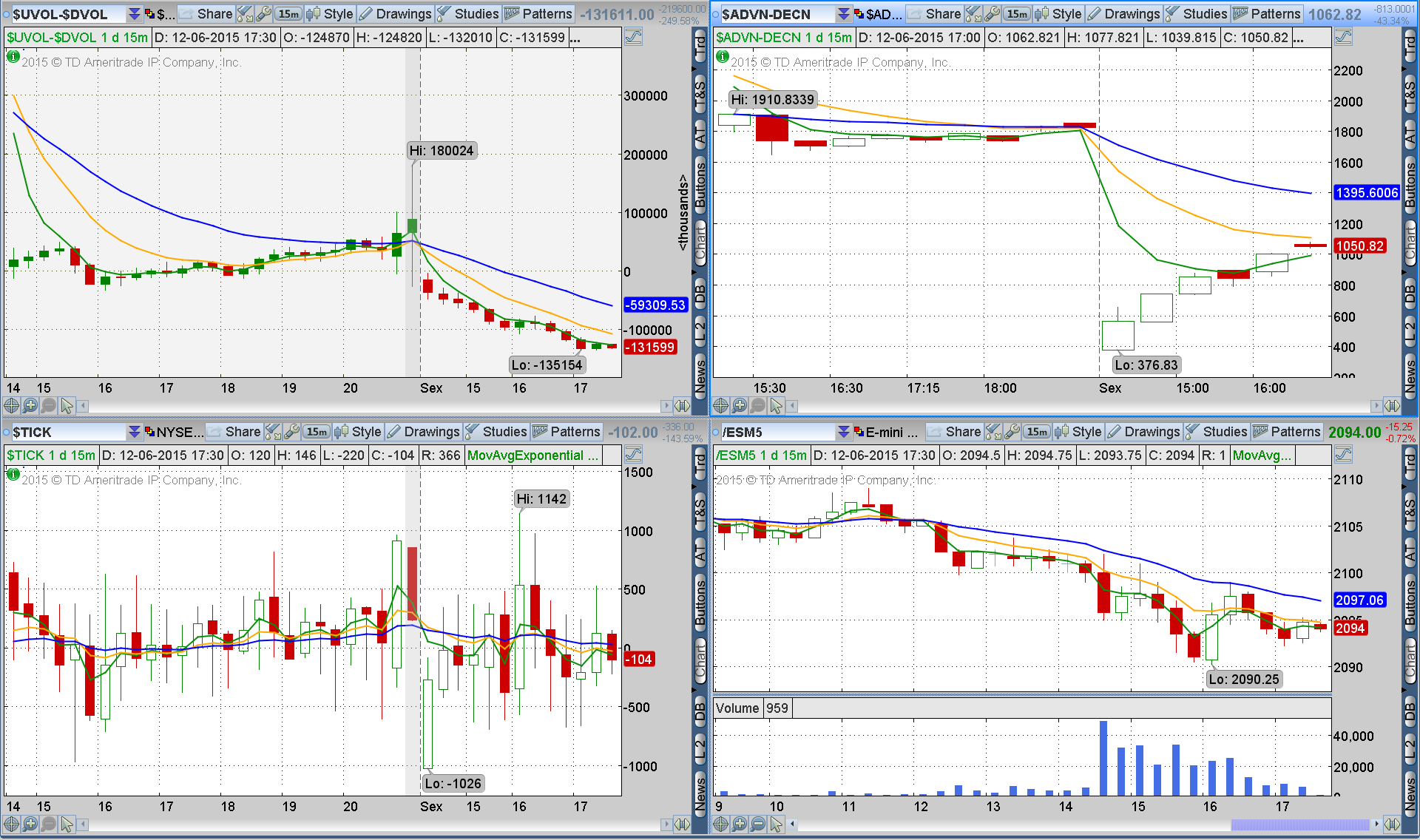
Task: Toggle 15m timeframe button on $TICK chart
Action: point(317,432)
